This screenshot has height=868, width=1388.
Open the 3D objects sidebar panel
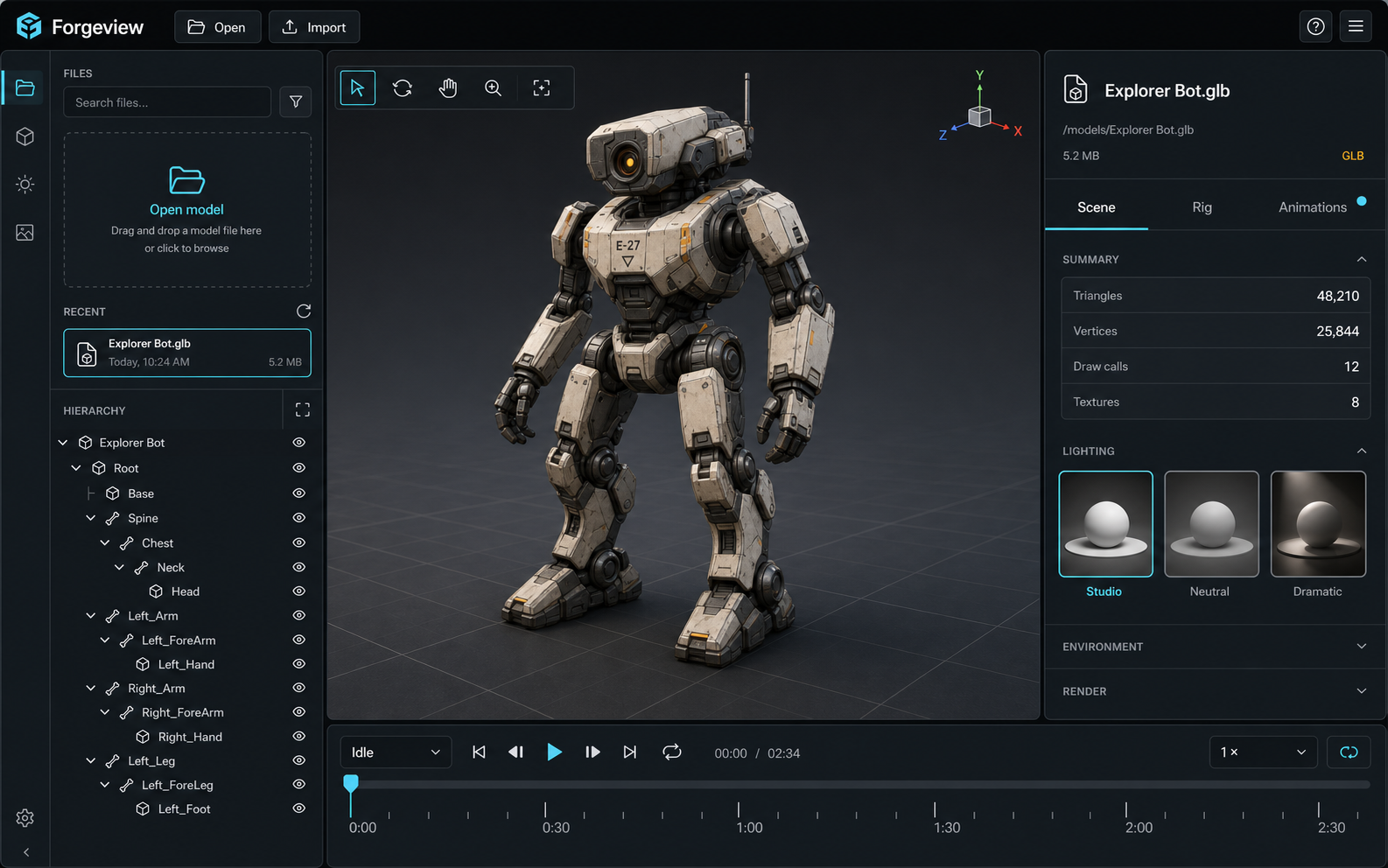[25, 136]
